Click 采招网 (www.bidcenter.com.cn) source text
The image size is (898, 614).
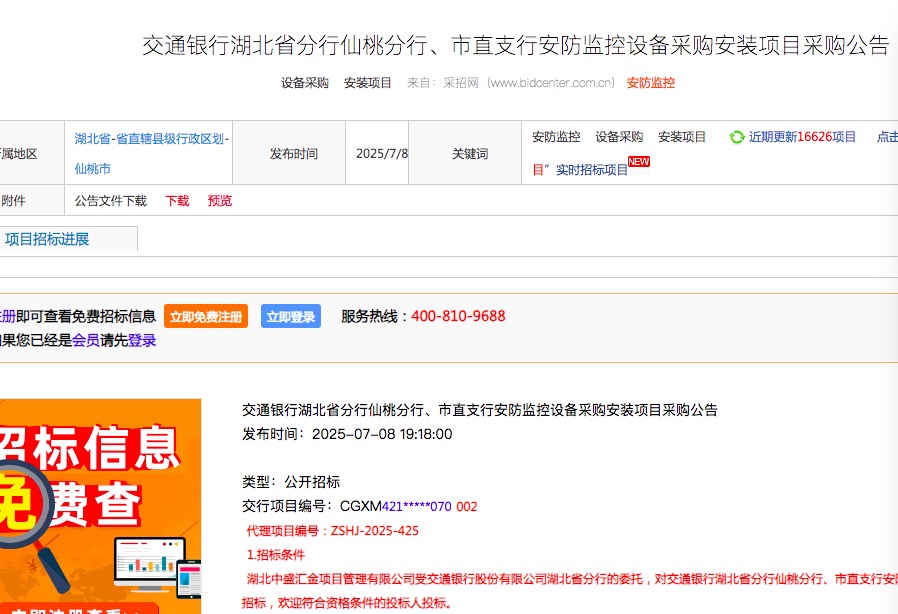point(529,83)
